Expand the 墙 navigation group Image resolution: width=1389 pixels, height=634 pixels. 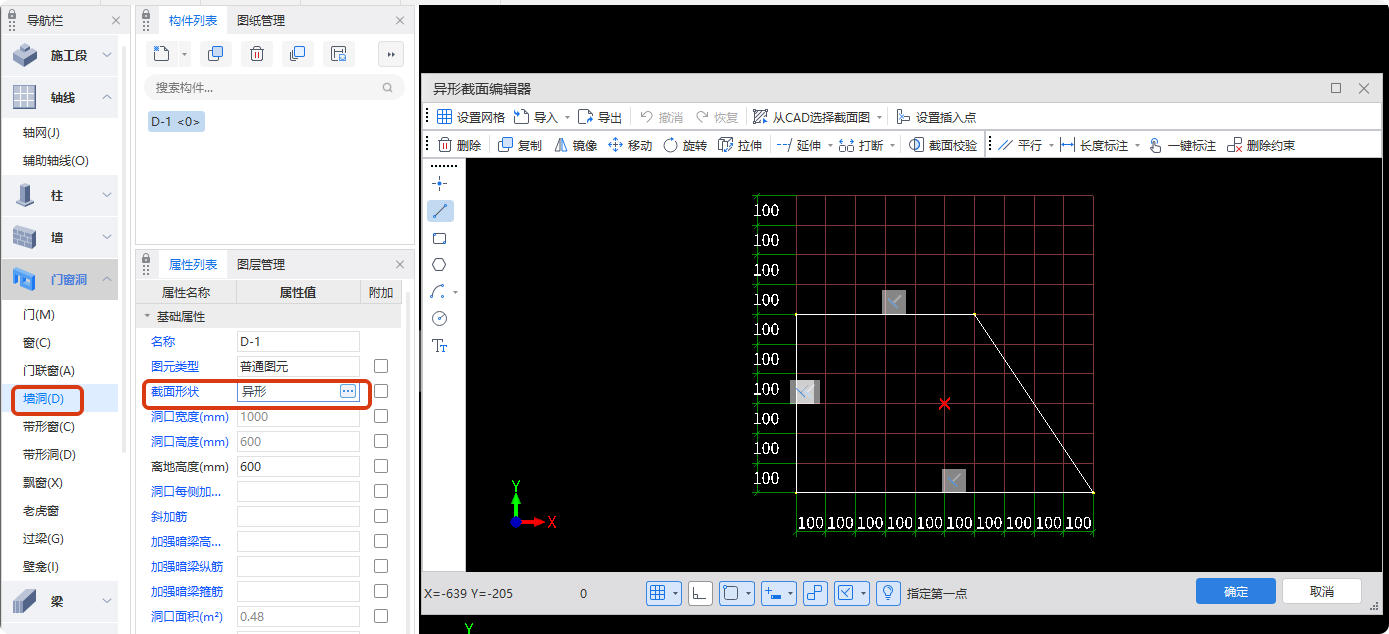click(x=107, y=237)
